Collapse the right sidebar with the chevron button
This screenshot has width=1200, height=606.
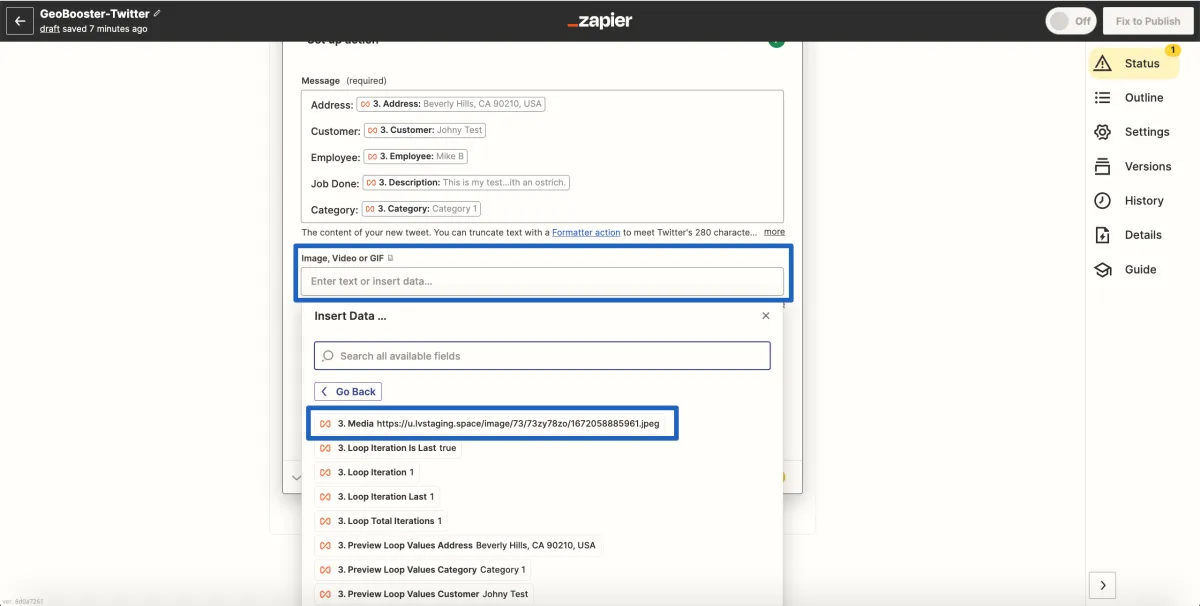coord(1102,585)
